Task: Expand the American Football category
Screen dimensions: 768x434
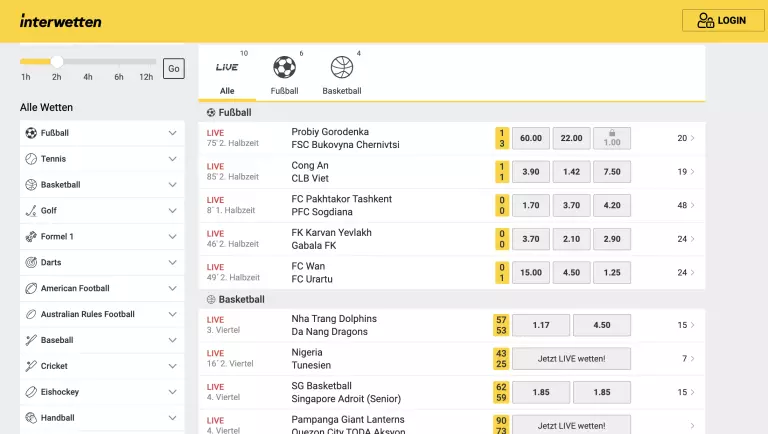Action: 172,288
